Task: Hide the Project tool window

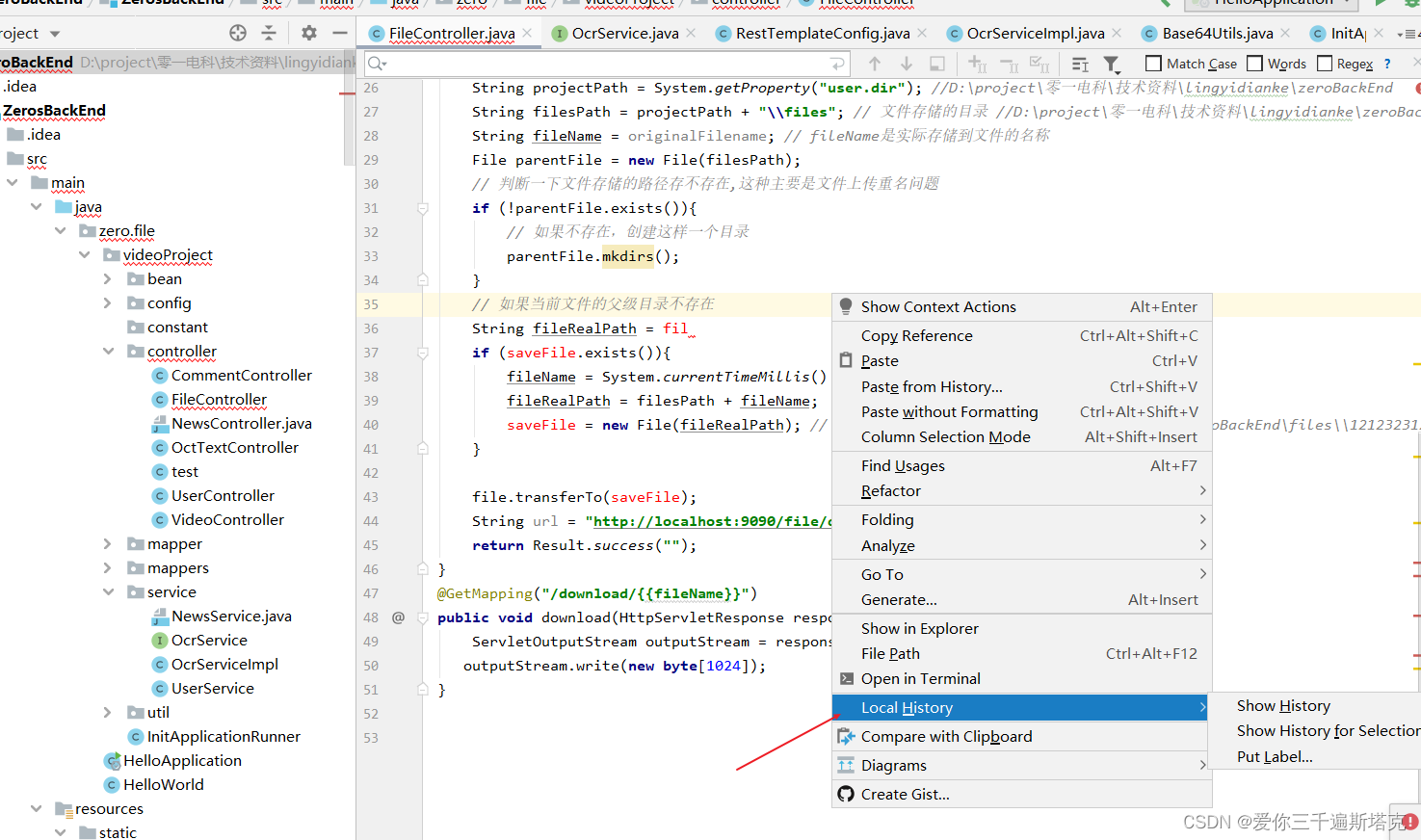Action: 339,33
